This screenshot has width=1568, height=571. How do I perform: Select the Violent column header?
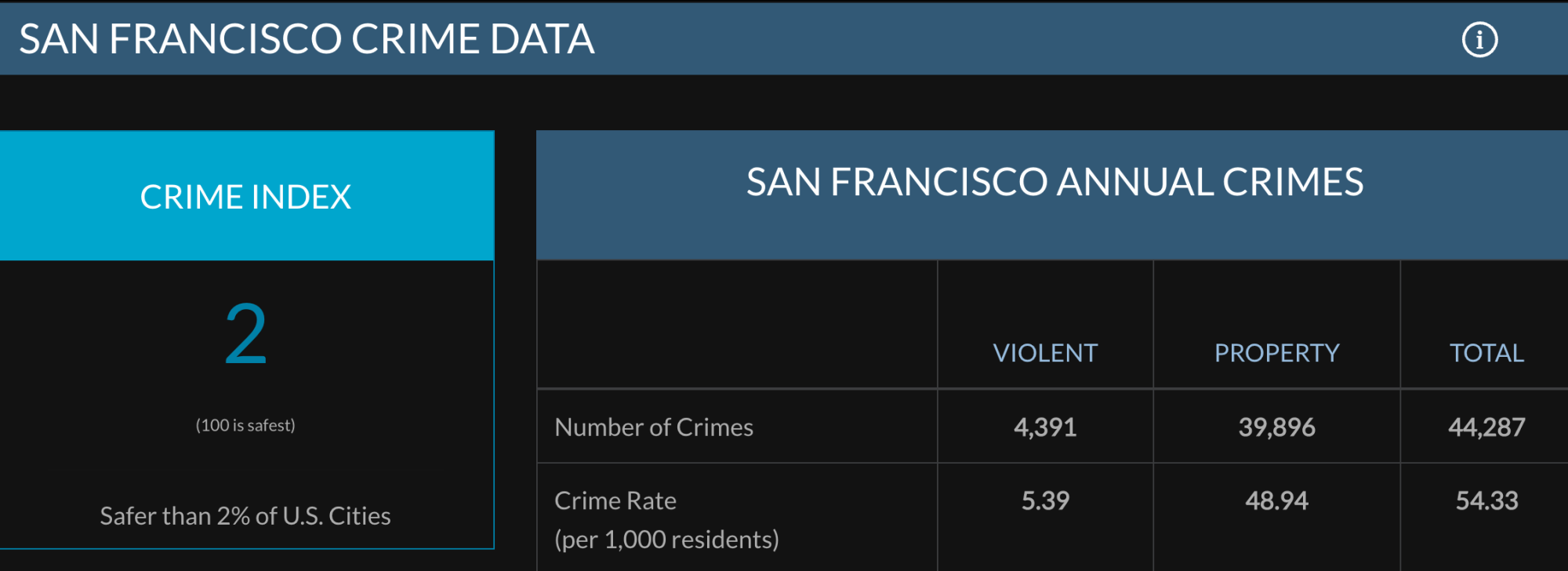tap(1045, 353)
